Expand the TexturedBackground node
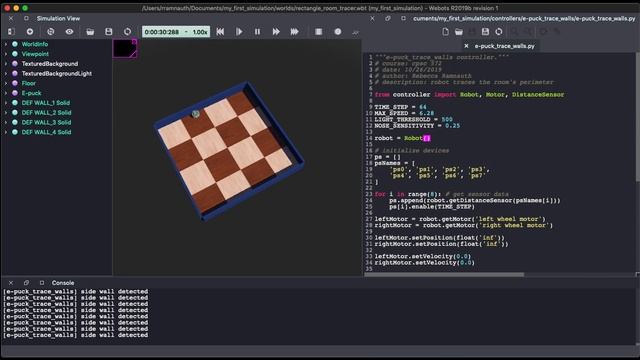640x360 pixels. pos(6,64)
